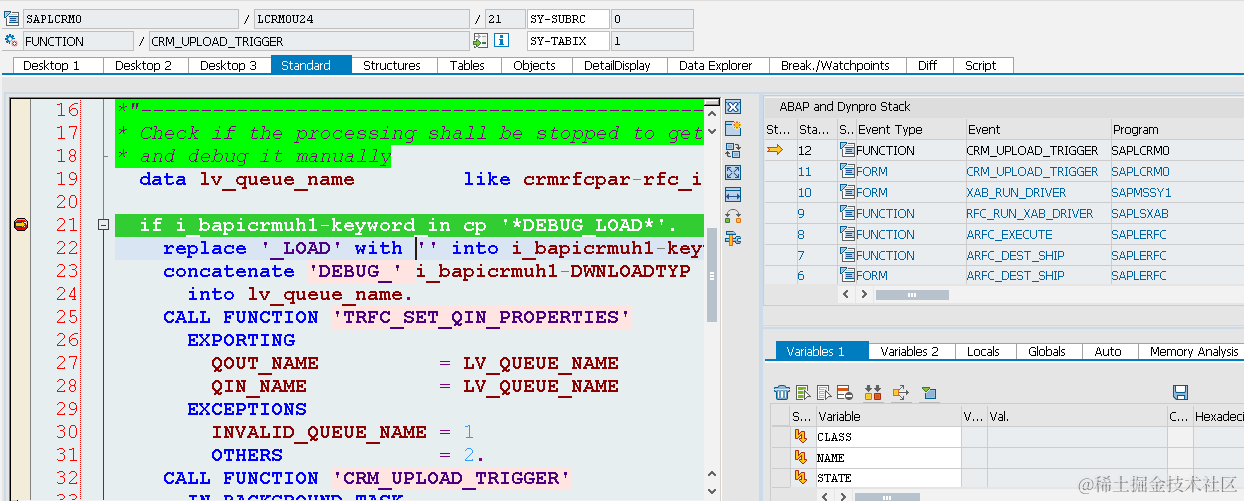Click the gear icon left of FUNCTION field

click(12, 41)
